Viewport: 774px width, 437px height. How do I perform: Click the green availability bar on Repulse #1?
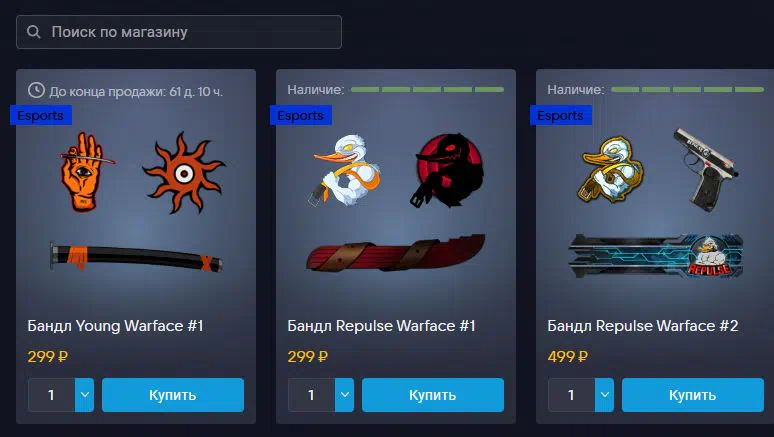427,89
